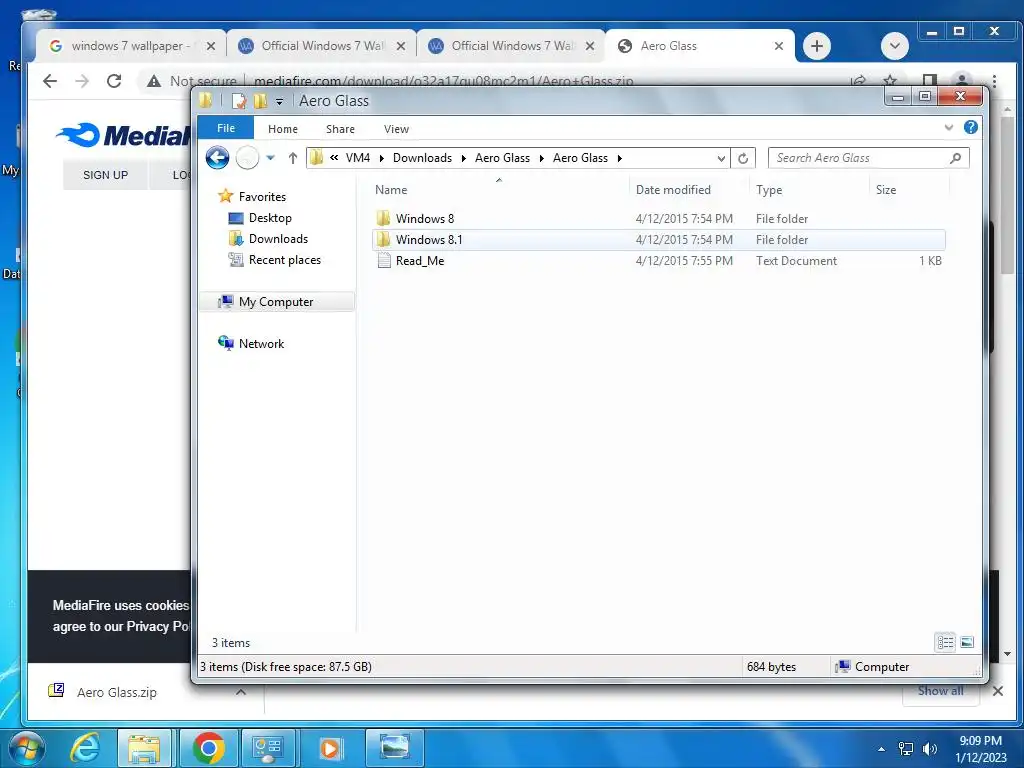This screenshot has height=768, width=1024.
Task: Switch to large icons view in status bar
Action: [967, 643]
